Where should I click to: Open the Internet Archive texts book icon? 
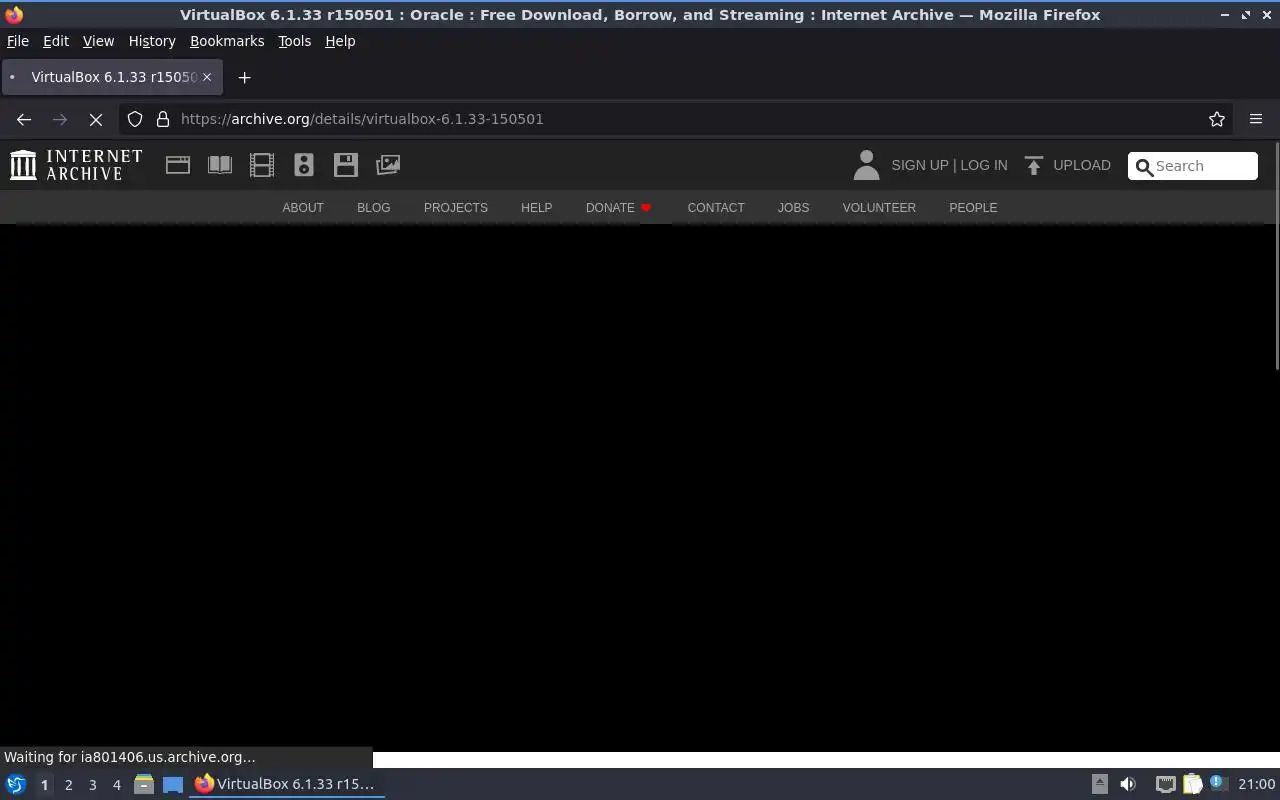(x=220, y=165)
